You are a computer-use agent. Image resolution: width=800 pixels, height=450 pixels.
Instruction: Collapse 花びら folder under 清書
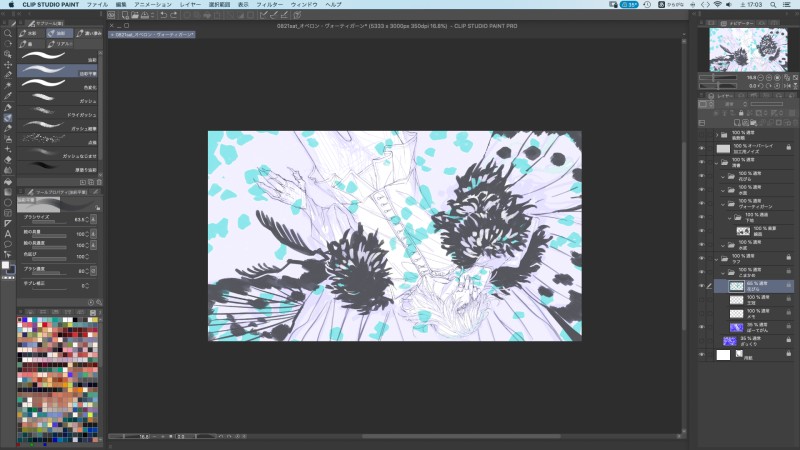pos(723,177)
